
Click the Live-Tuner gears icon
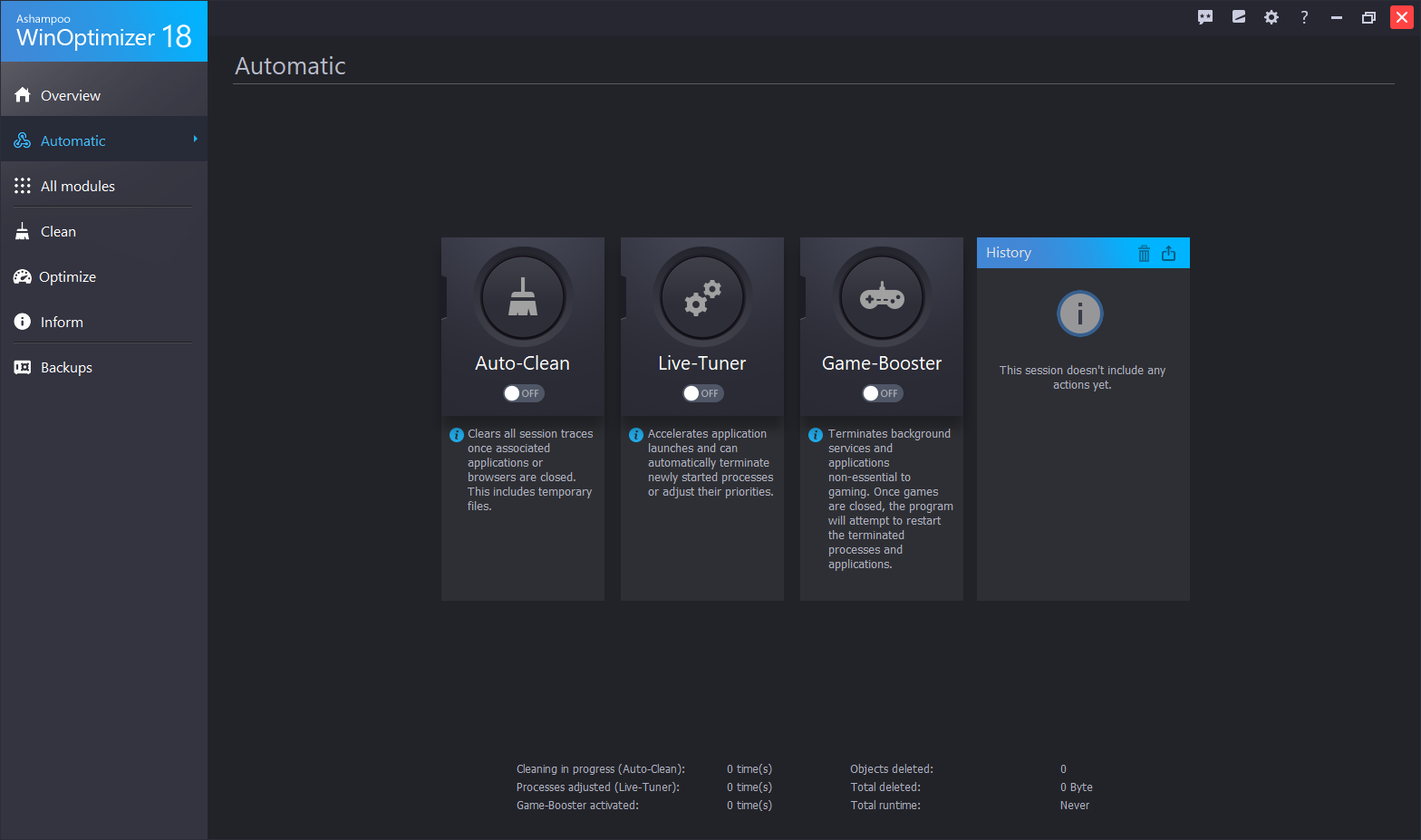[x=702, y=297]
